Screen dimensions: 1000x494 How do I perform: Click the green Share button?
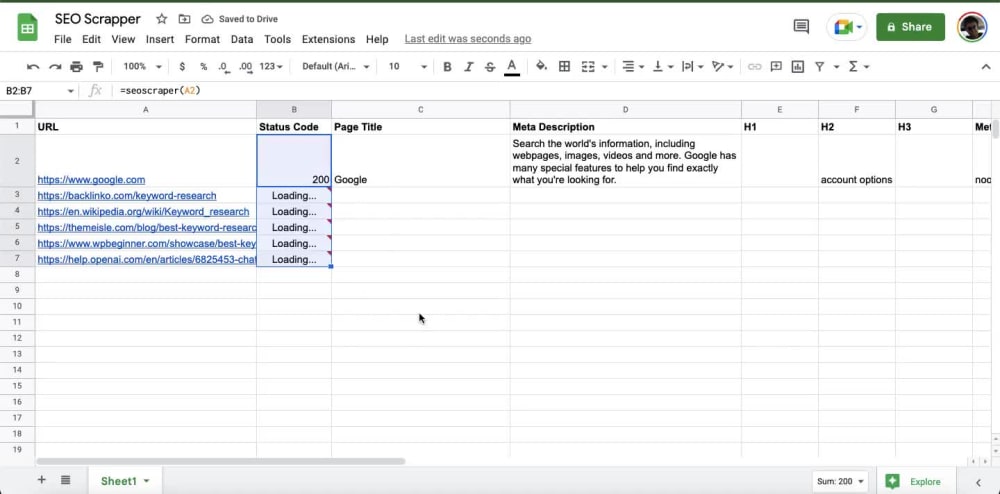click(x=910, y=27)
